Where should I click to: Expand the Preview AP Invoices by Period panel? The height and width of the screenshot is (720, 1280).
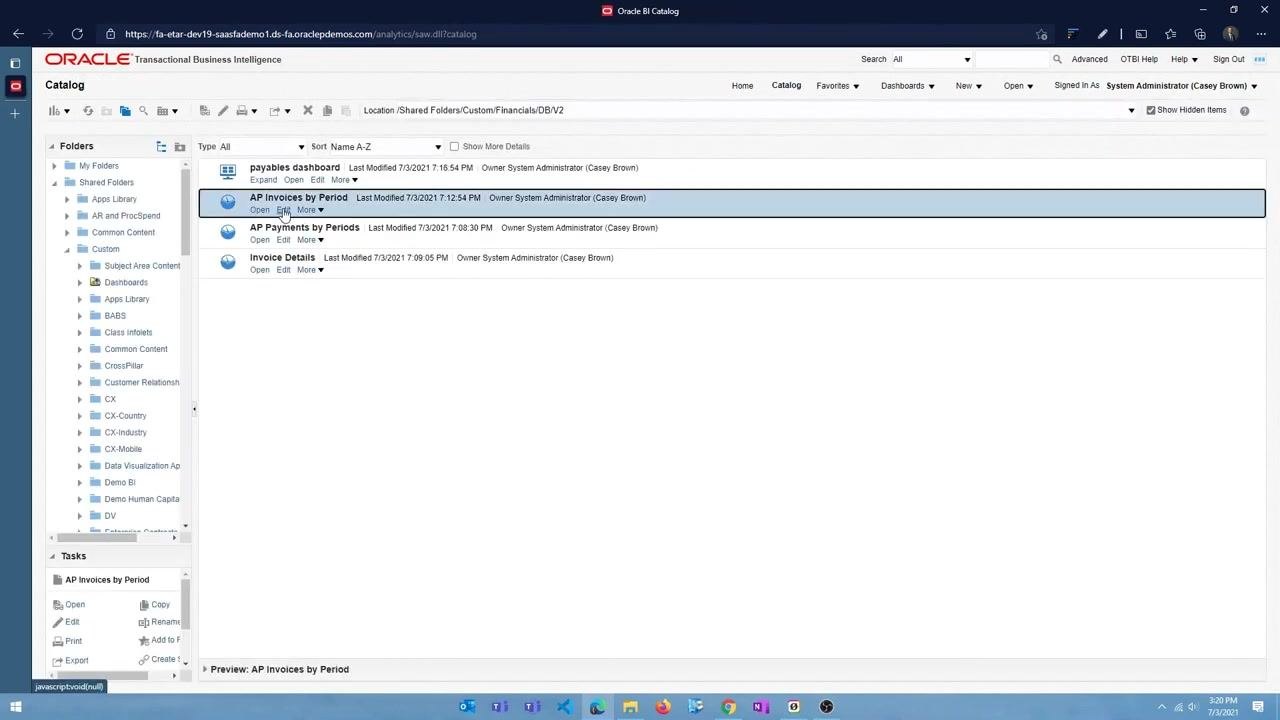point(205,669)
